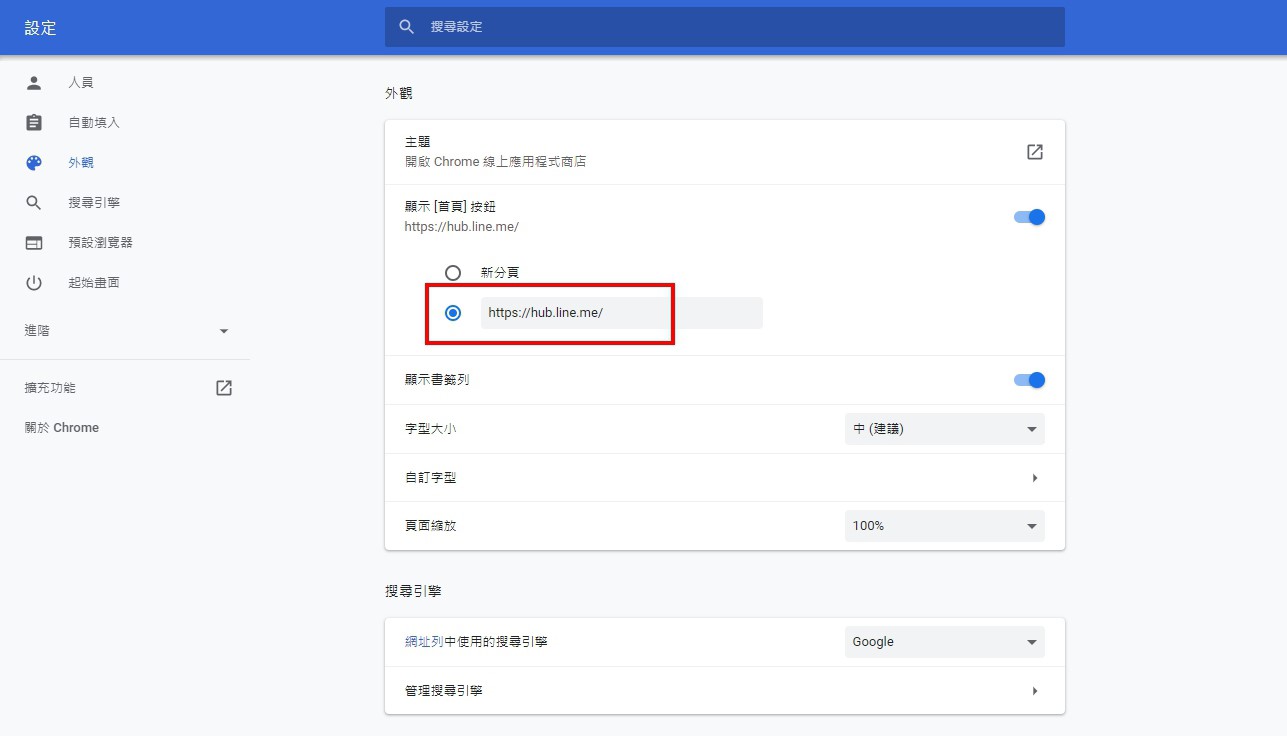Open Chrome web store via 主題 external icon
Image resolution: width=1287 pixels, height=736 pixels.
coord(1035,152)
